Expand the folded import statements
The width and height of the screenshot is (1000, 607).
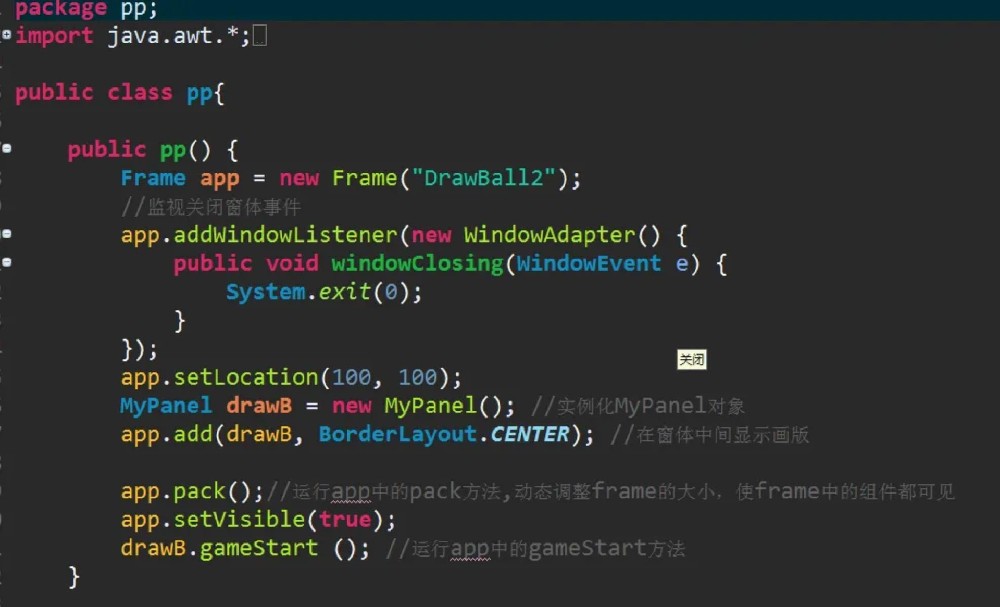coord(7,35)
